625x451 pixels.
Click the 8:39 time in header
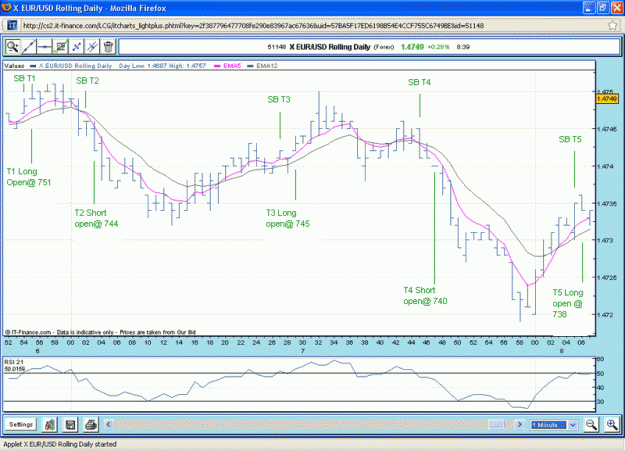(463, 47)
